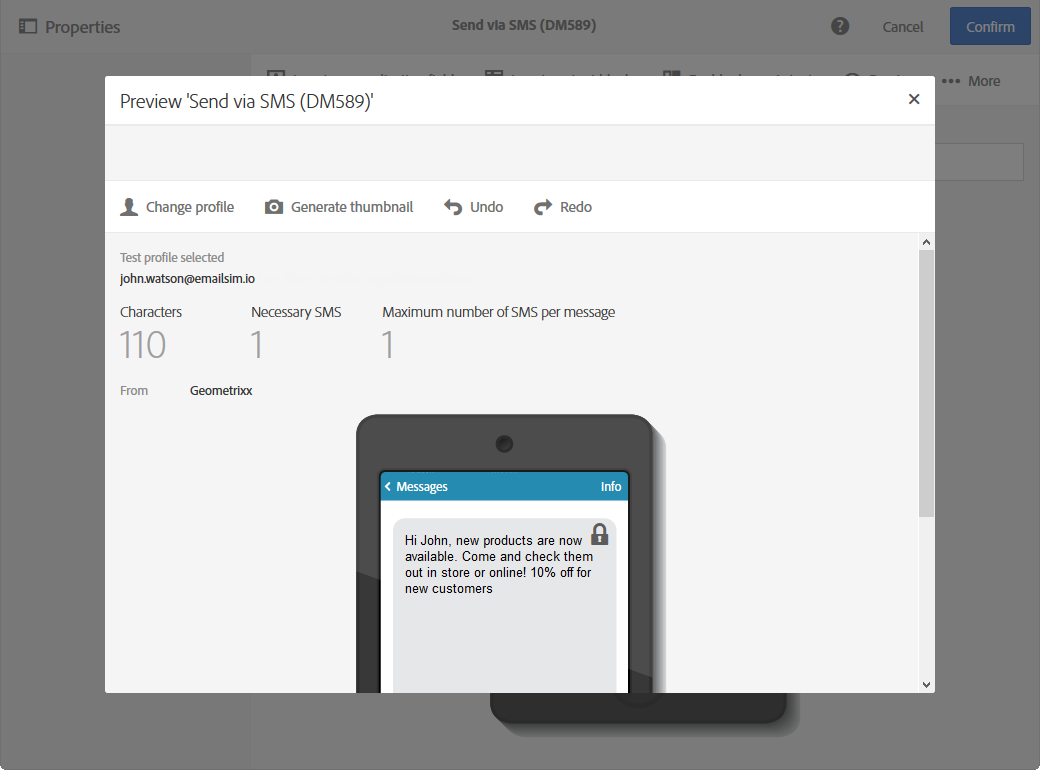
Task: Click the Geometrixx sender name
Action: (221, 391)
